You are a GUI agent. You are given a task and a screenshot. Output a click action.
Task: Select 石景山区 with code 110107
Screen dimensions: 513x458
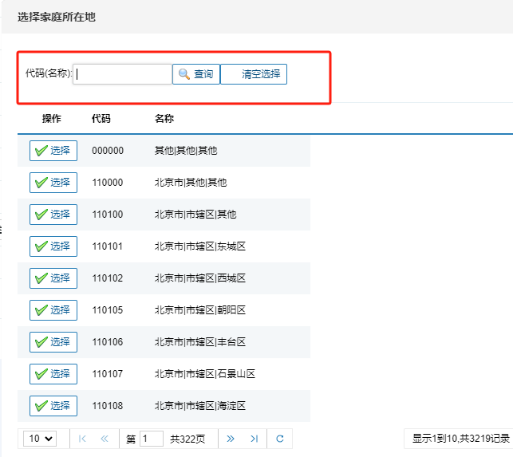pos(53,374)
